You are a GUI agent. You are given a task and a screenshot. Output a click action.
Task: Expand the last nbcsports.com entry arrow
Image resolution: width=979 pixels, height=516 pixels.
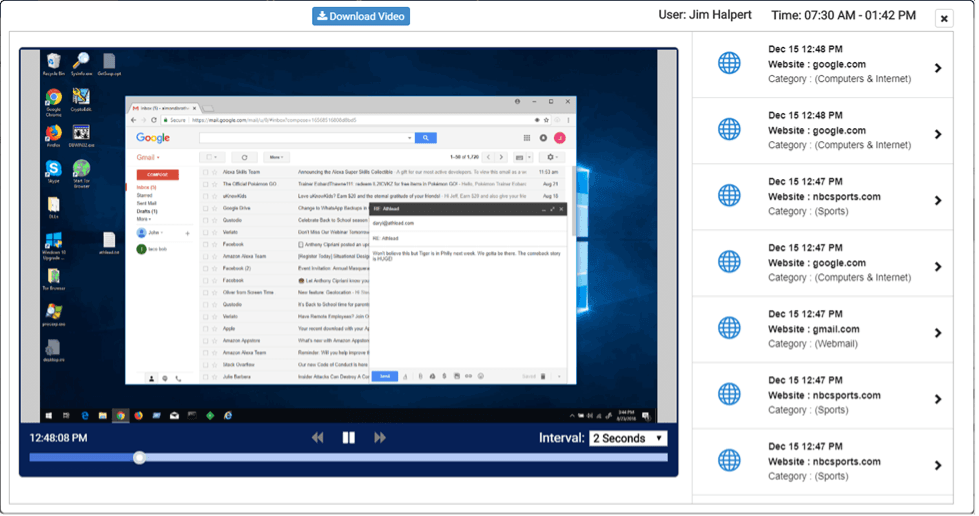(938, 465)
